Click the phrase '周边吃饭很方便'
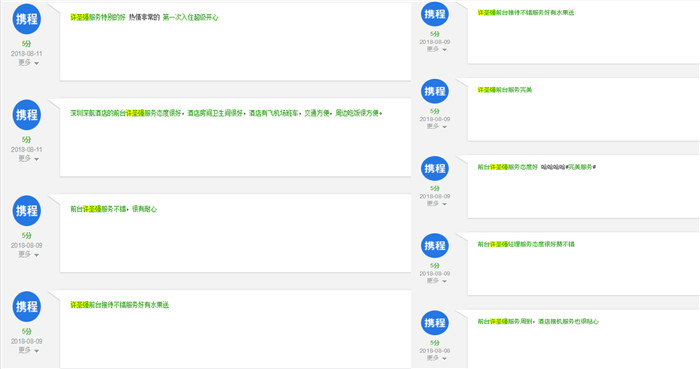 coord(357,113)
